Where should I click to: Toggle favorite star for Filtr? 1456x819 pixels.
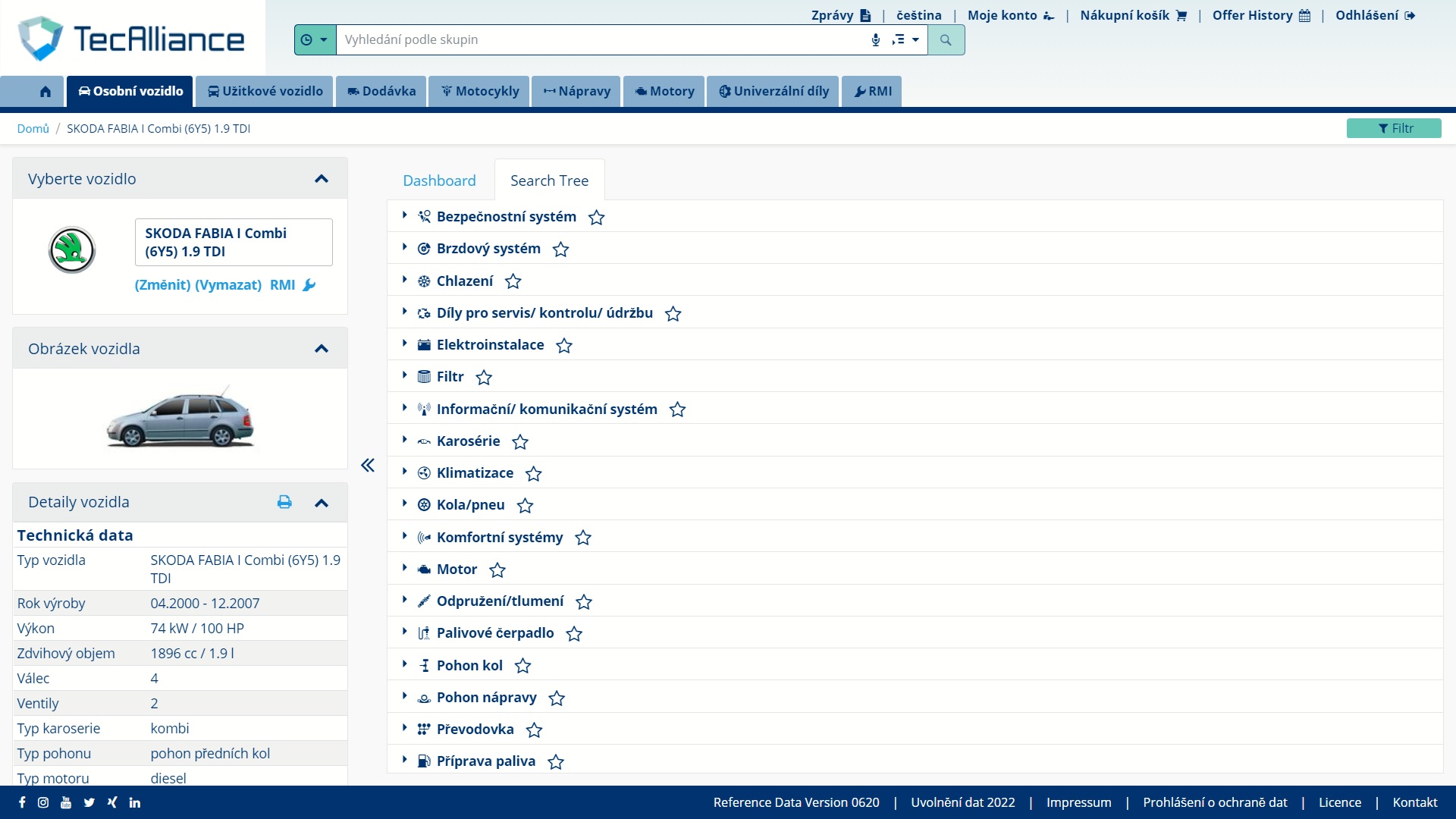484,378
